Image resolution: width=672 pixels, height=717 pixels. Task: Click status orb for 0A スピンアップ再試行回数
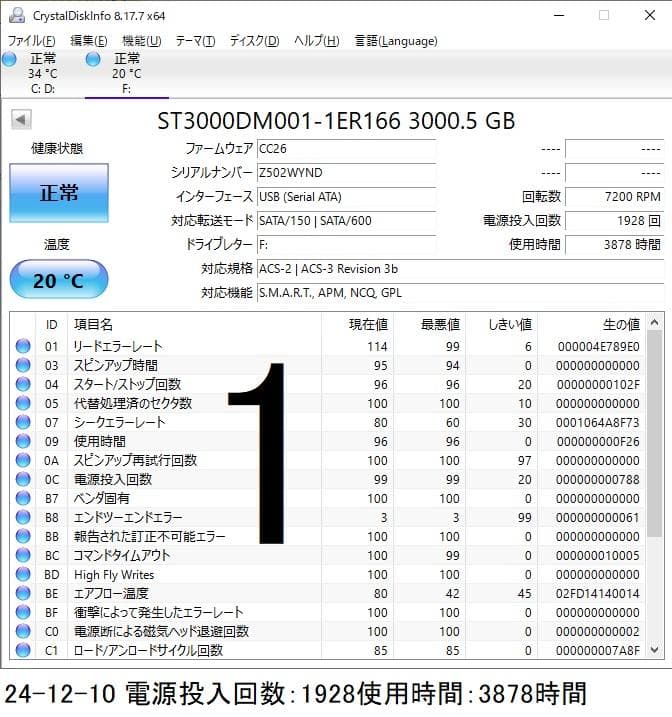[x=23, y=460]
